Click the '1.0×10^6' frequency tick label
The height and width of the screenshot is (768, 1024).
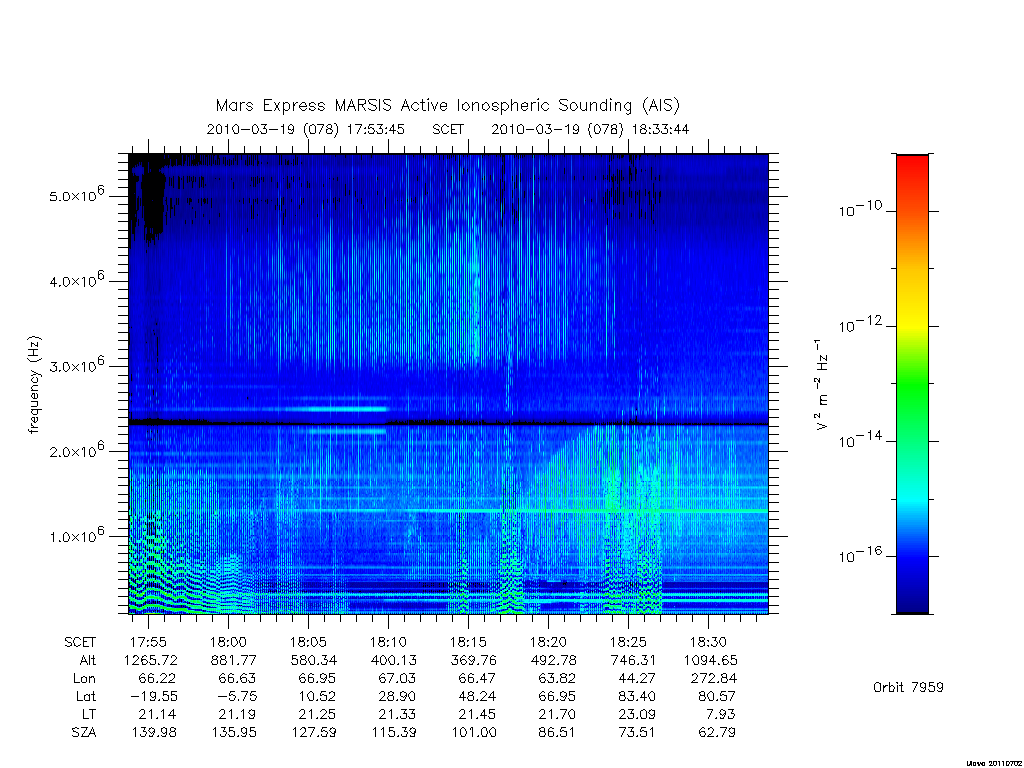pyautogui.click(x=76, y=535)
